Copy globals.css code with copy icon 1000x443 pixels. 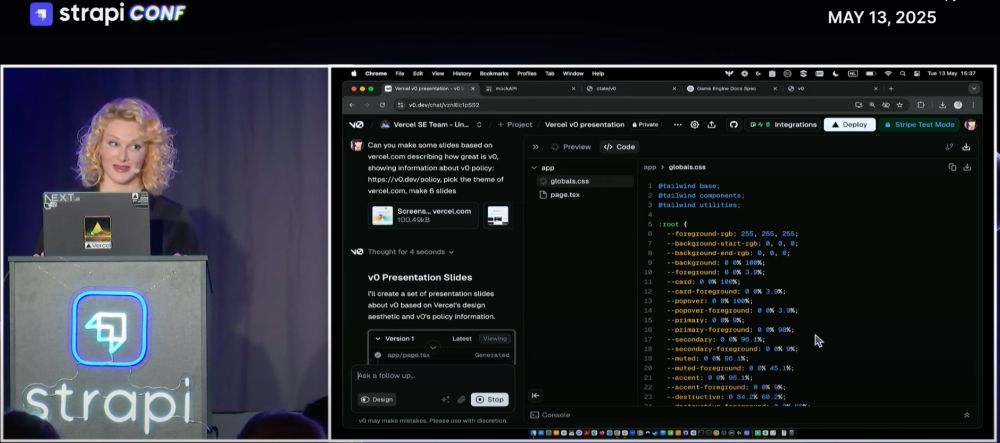[x=952, y=167]
